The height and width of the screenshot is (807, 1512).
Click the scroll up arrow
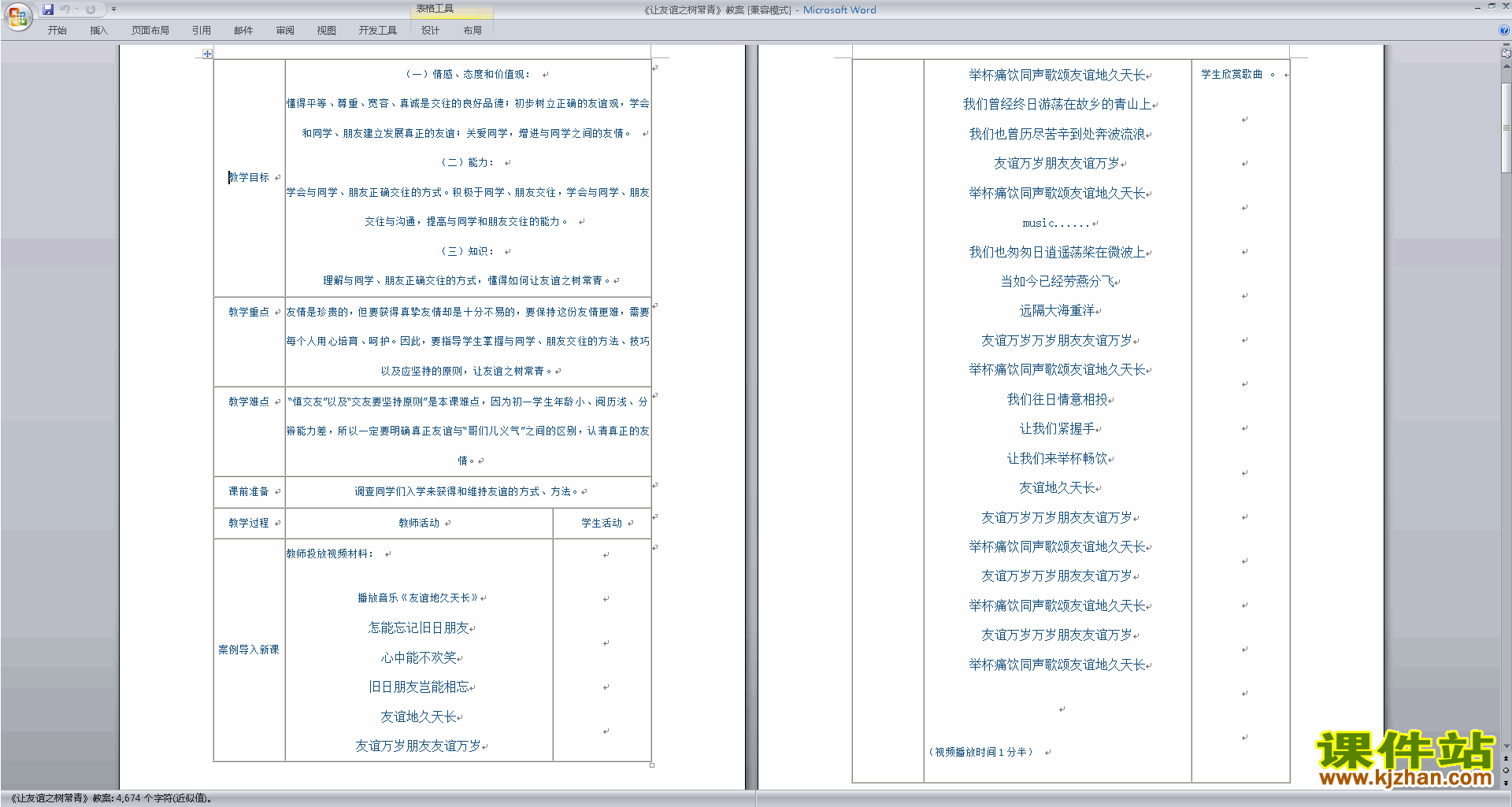tap(1506, 66)
